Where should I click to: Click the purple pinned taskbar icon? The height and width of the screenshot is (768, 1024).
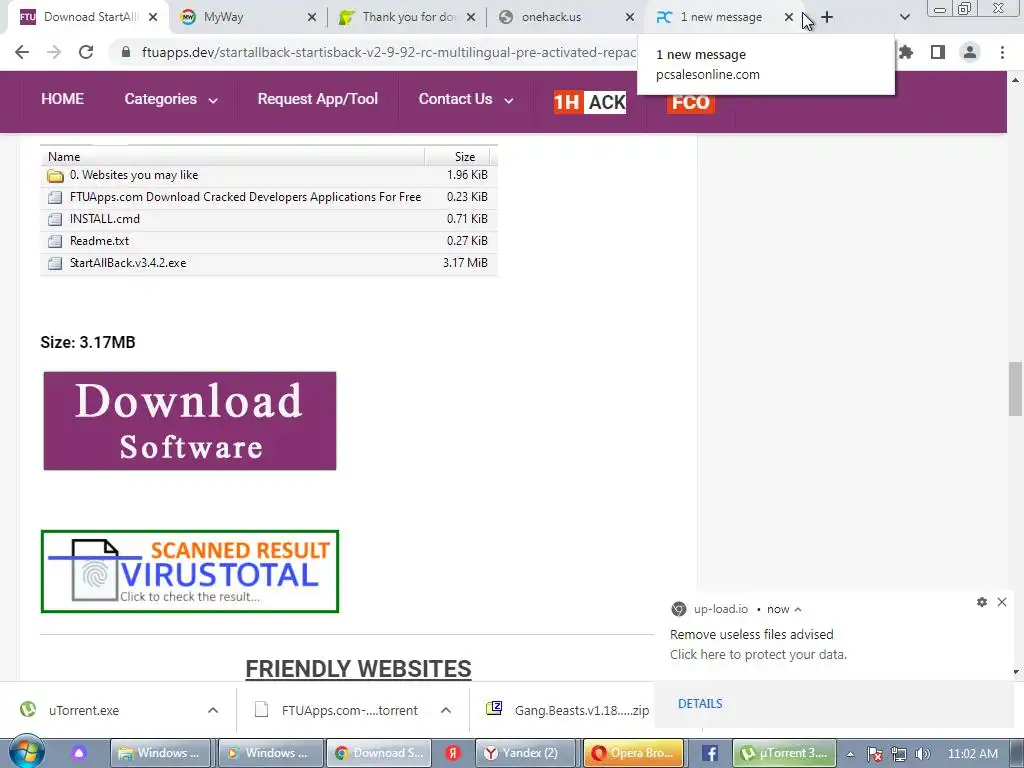point(79,753)
